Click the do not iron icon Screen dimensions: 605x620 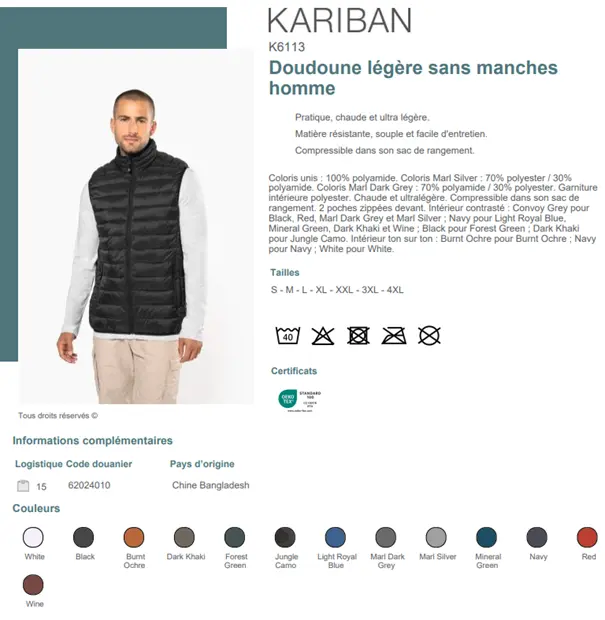pyautogui.click(x=394, y=336)
